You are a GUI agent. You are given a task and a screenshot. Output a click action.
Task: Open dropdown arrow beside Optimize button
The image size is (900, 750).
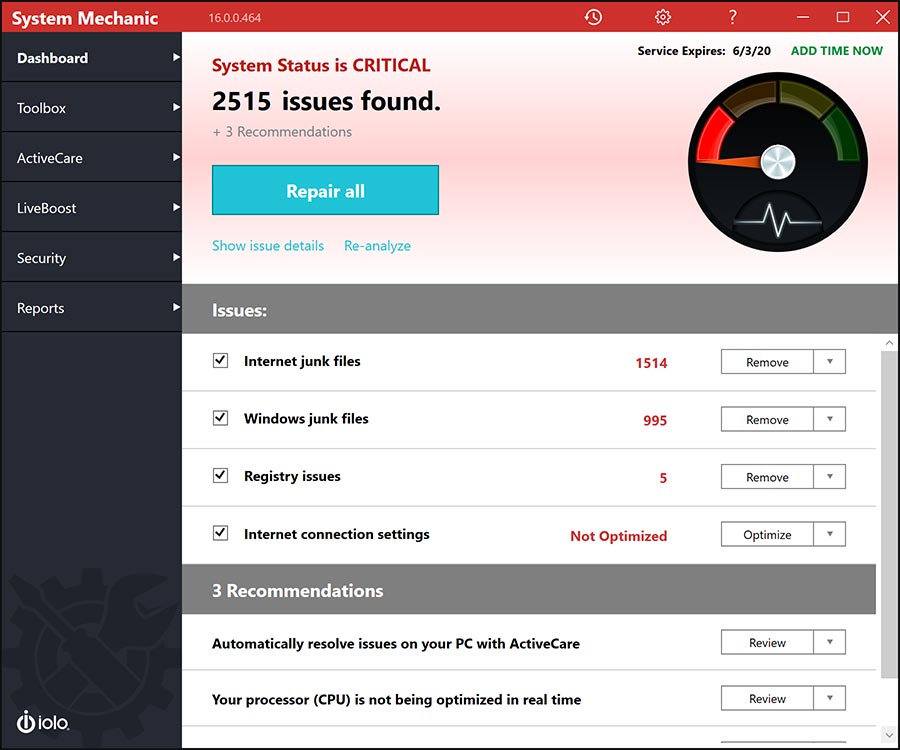click(x=829, y=534)
